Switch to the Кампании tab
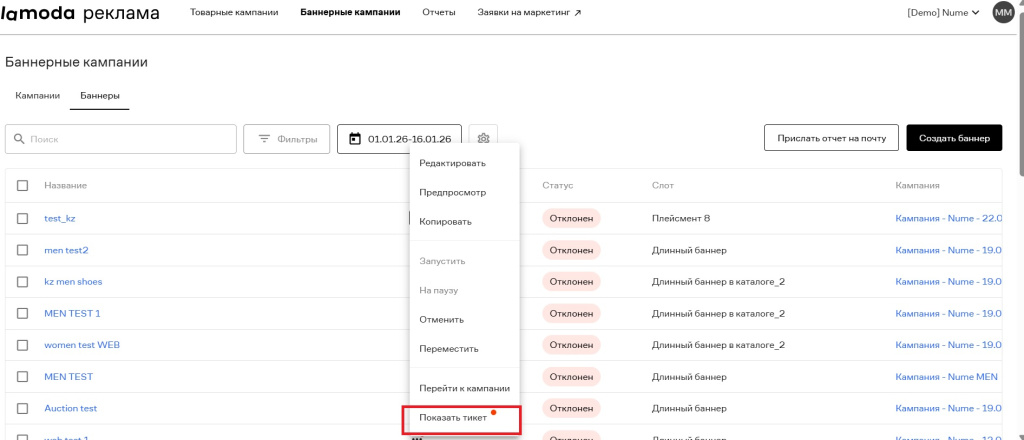Viewport: 1024px width, 440px height. [37, 96]
